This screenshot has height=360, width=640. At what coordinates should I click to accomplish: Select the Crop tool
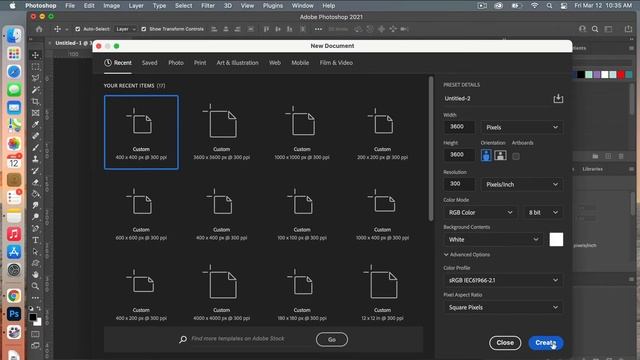[x=36, y=101]
